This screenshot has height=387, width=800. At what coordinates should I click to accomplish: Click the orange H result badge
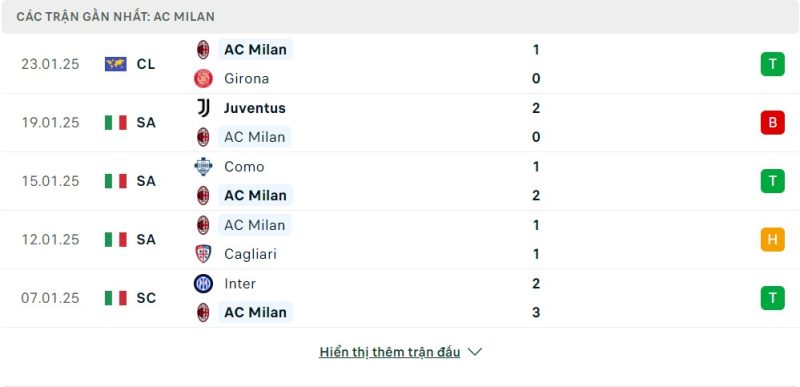click(x=772, y=240)
